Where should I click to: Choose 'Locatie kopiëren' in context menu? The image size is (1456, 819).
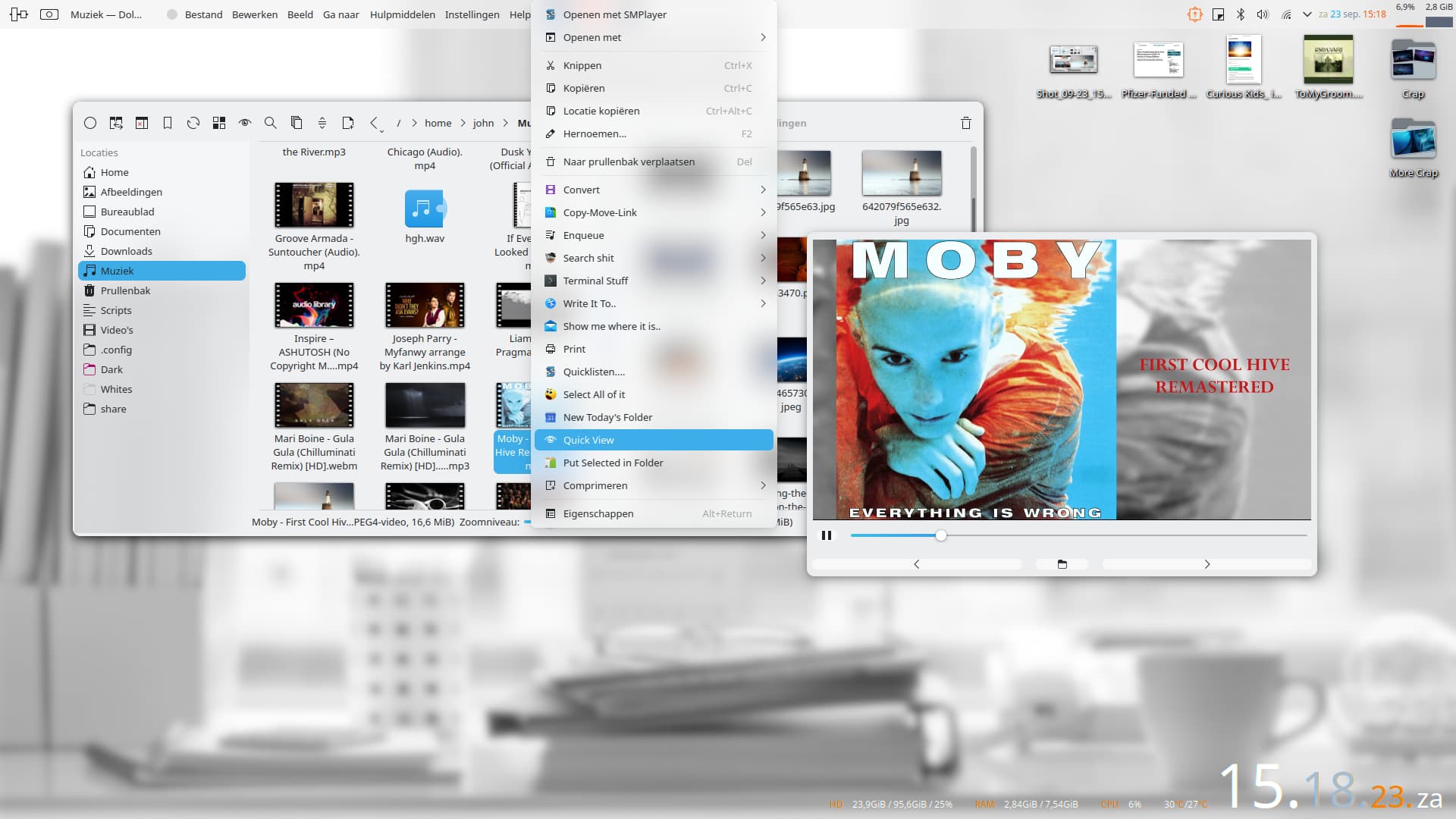[654, 111]
